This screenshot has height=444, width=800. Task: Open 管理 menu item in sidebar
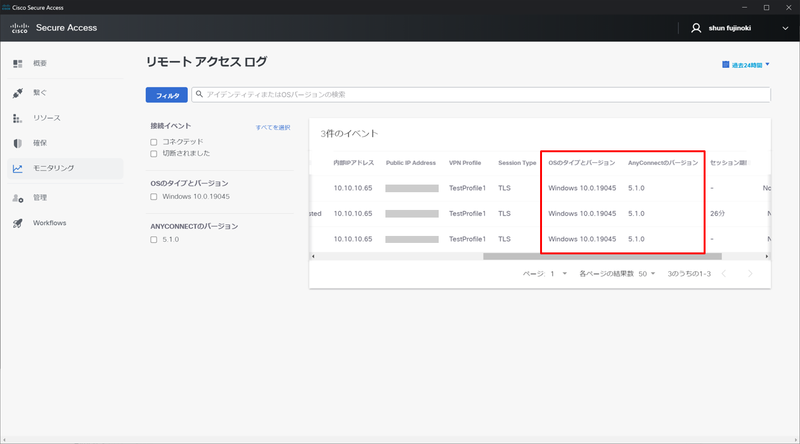coord(40,198)
